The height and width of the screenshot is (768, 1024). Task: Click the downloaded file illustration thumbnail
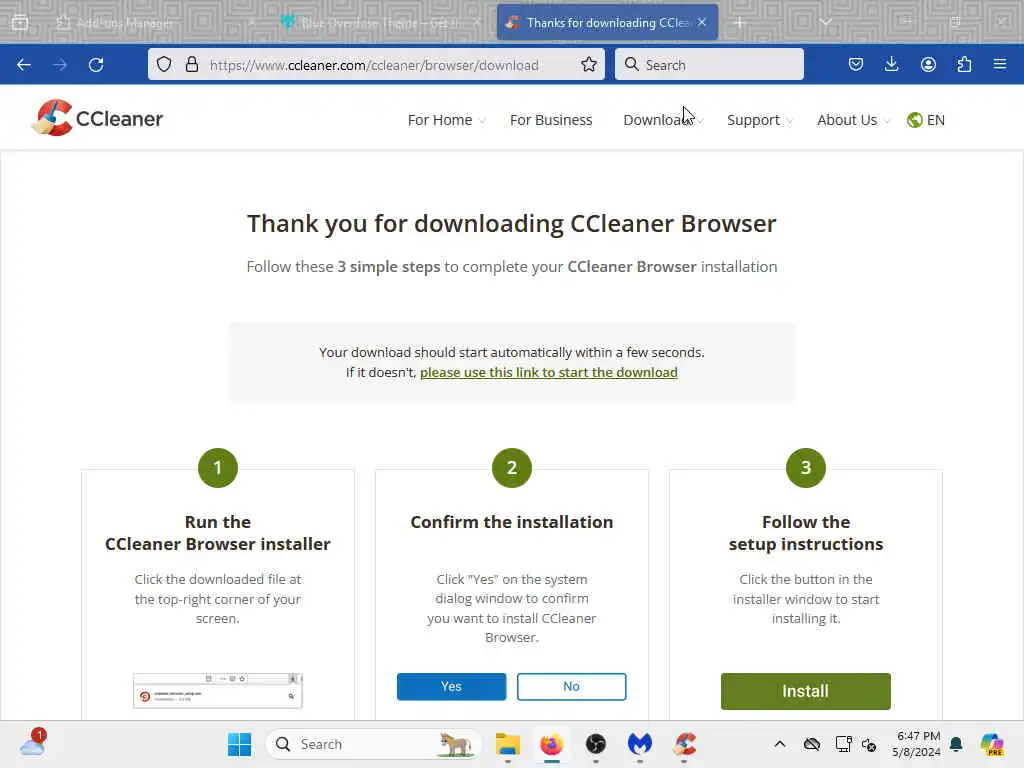click(217, 690)
